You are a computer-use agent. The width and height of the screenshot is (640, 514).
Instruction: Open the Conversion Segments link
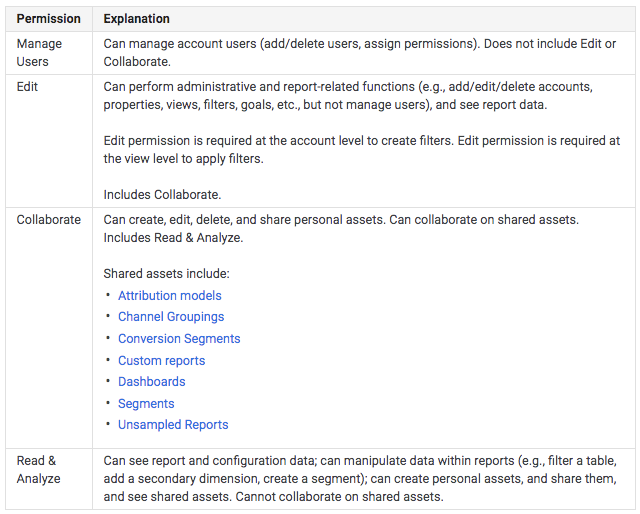tap(179, 339)
